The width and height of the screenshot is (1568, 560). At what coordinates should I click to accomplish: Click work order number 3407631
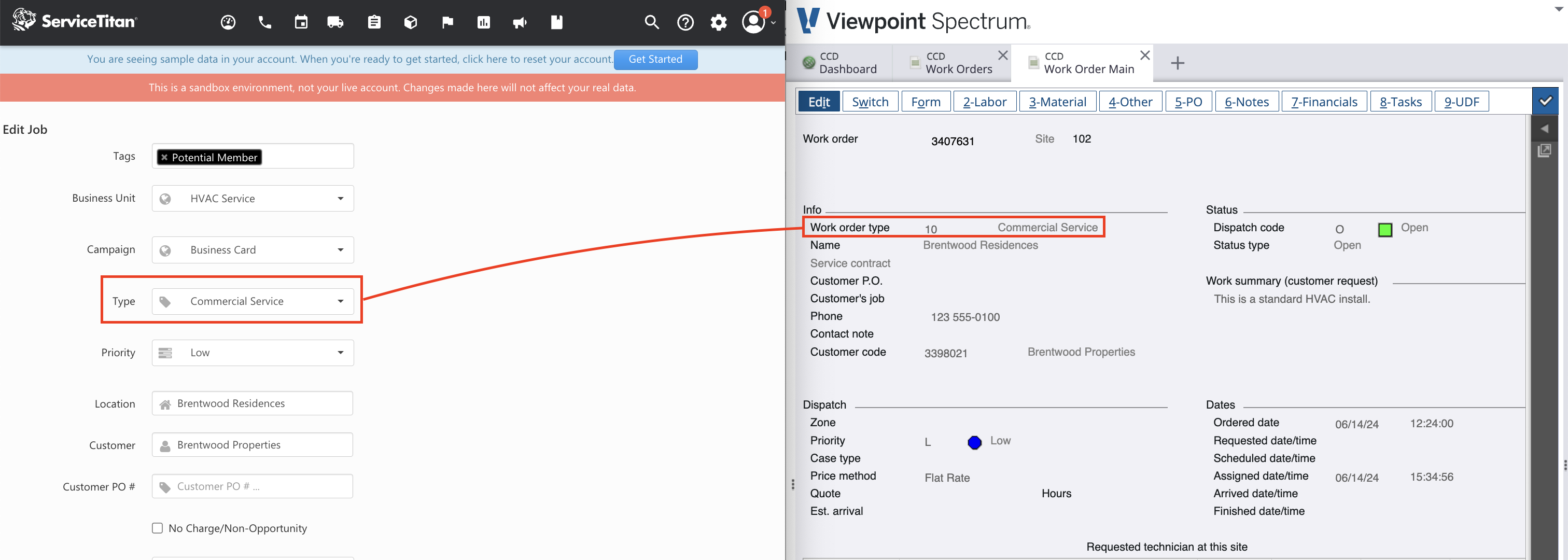pyautogui.click(x=953, y=141)
